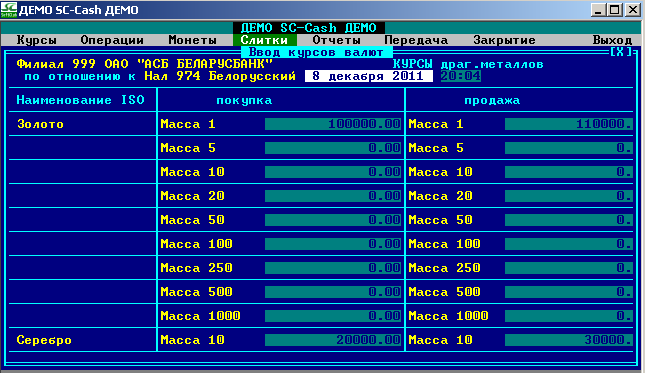Close the SC-Cash window

(x=633, y=9)
